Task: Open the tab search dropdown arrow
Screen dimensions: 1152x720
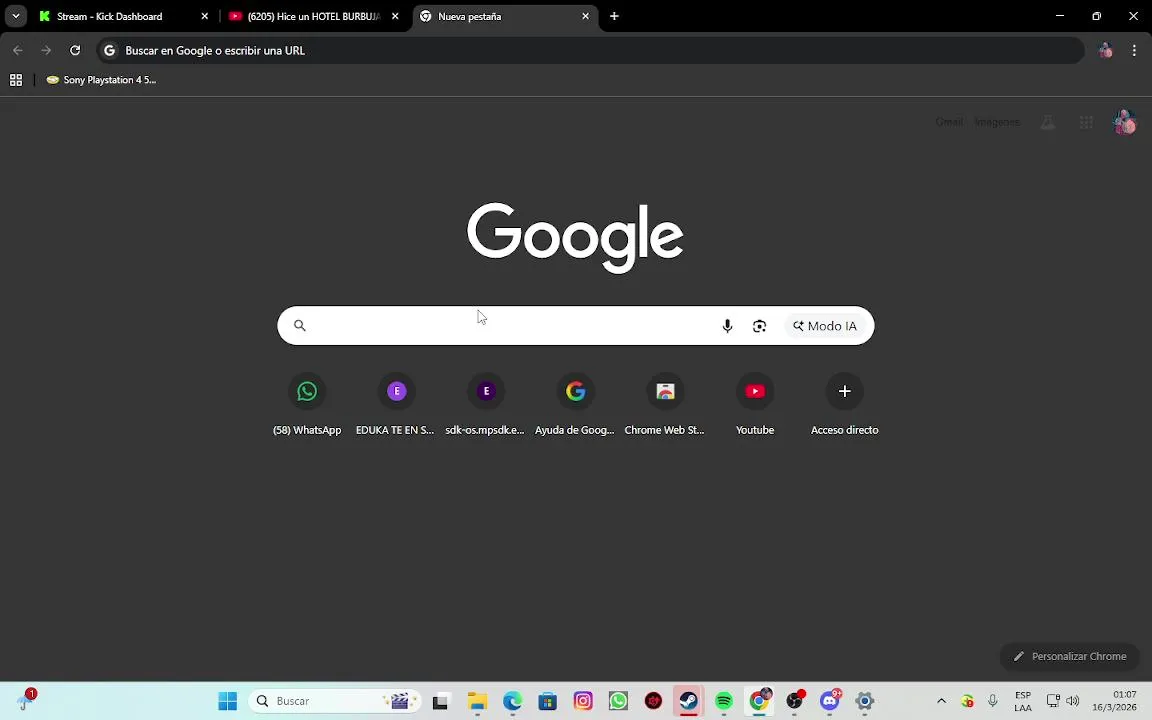Action: tap(15, 16)
